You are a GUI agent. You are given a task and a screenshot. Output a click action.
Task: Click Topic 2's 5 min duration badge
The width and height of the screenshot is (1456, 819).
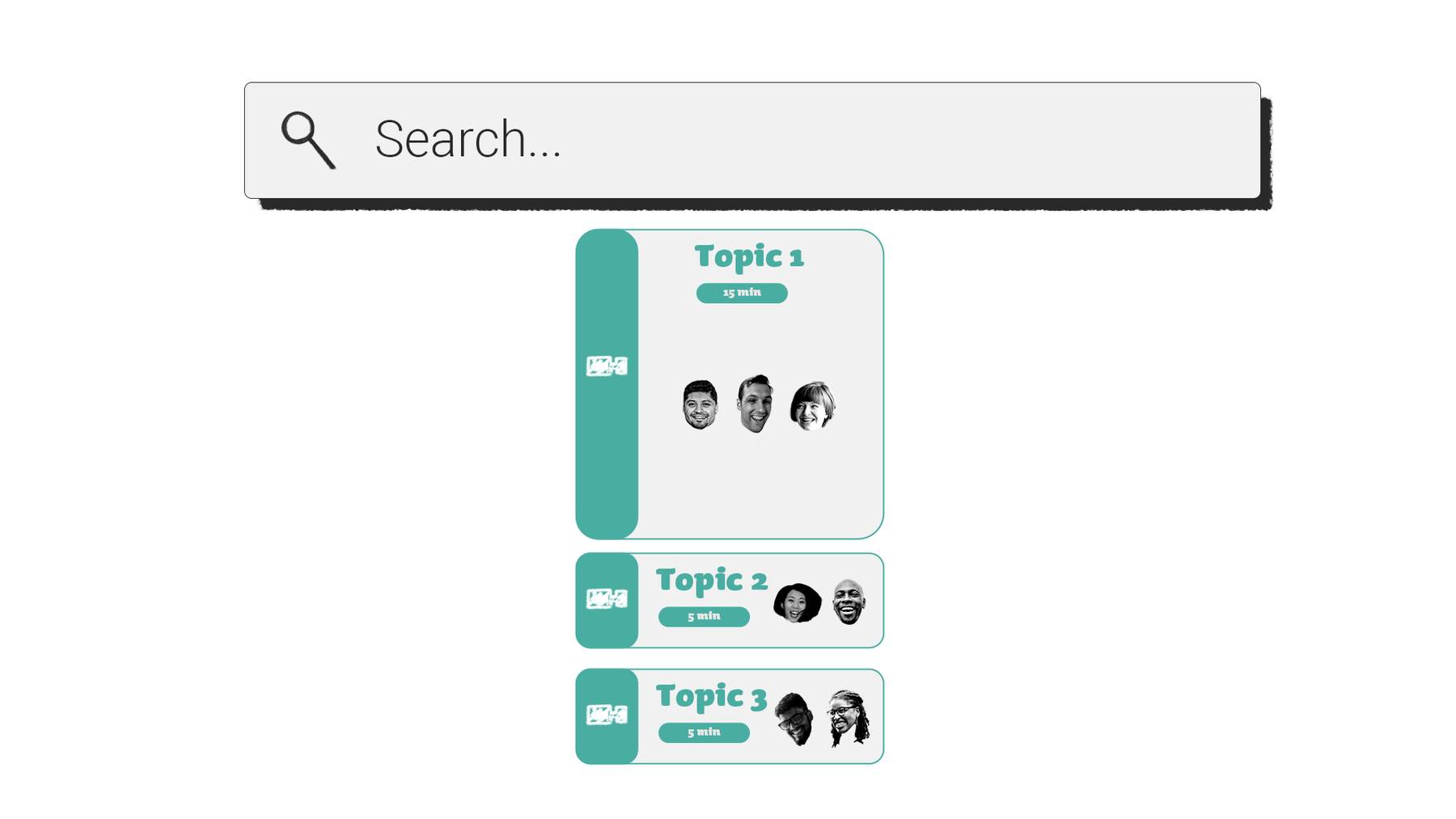704,617
